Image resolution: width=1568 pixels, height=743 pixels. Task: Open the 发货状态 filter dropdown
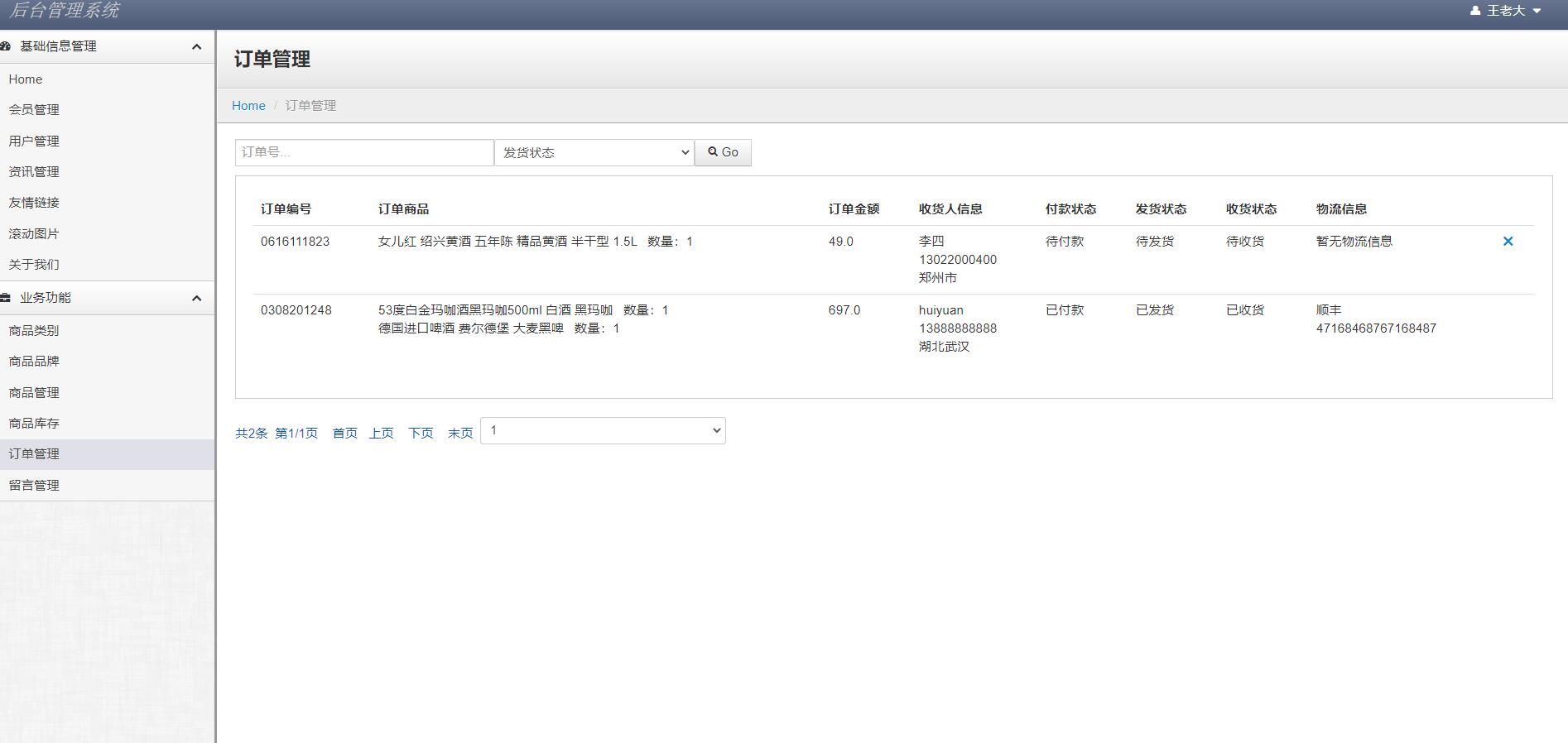[x=594, y=152]
